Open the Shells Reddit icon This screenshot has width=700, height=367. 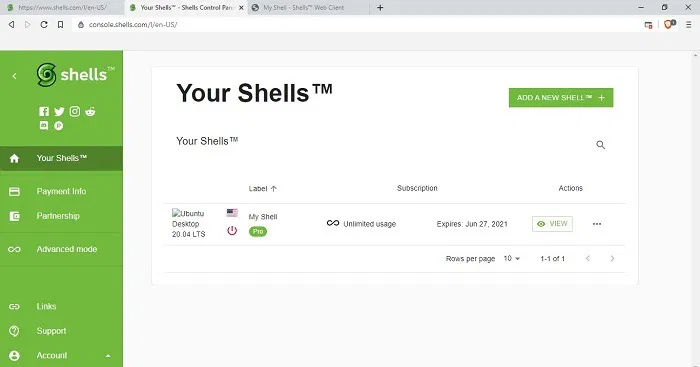tap(90, 112)
